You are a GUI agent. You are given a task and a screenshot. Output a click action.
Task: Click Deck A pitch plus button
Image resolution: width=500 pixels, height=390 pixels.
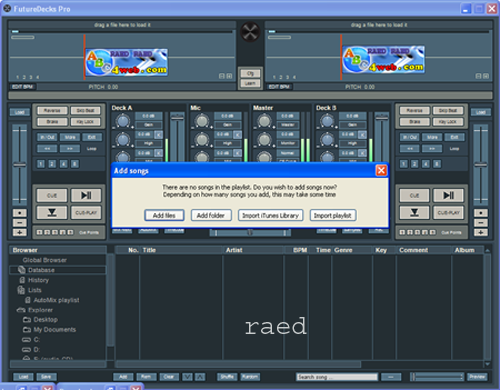point(19,232)
